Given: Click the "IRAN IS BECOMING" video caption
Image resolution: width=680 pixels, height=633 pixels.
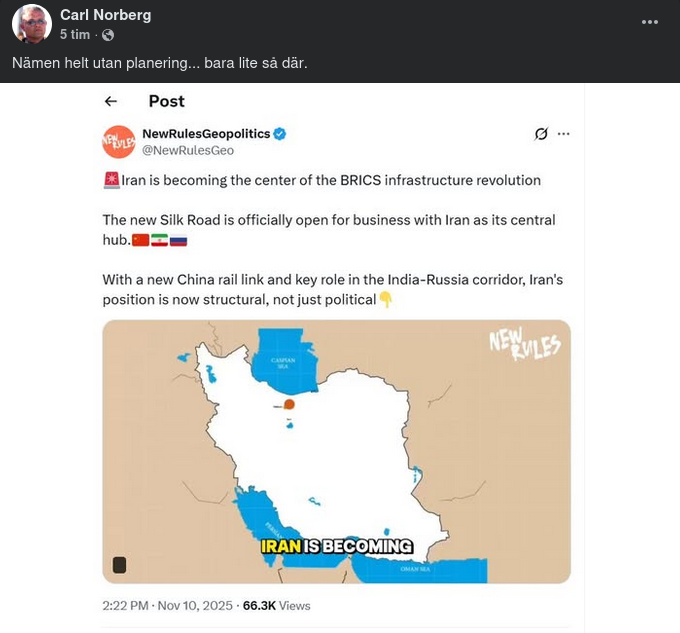Looking at the screenshot, I should (337, 546).
